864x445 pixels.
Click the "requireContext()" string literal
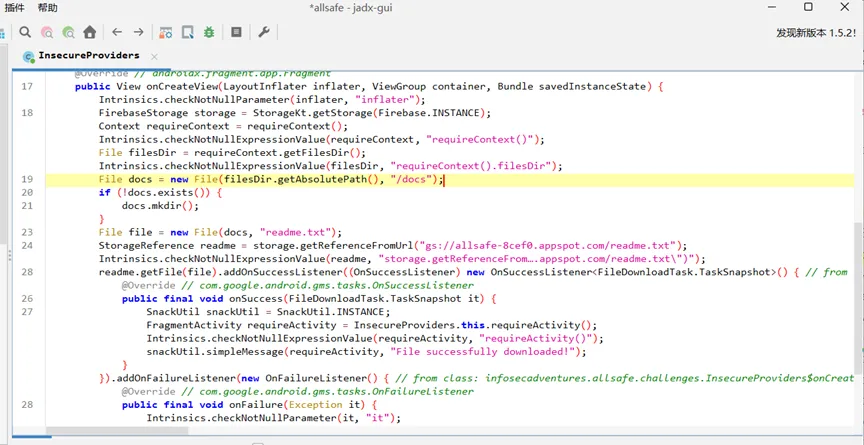pos(479,139)
